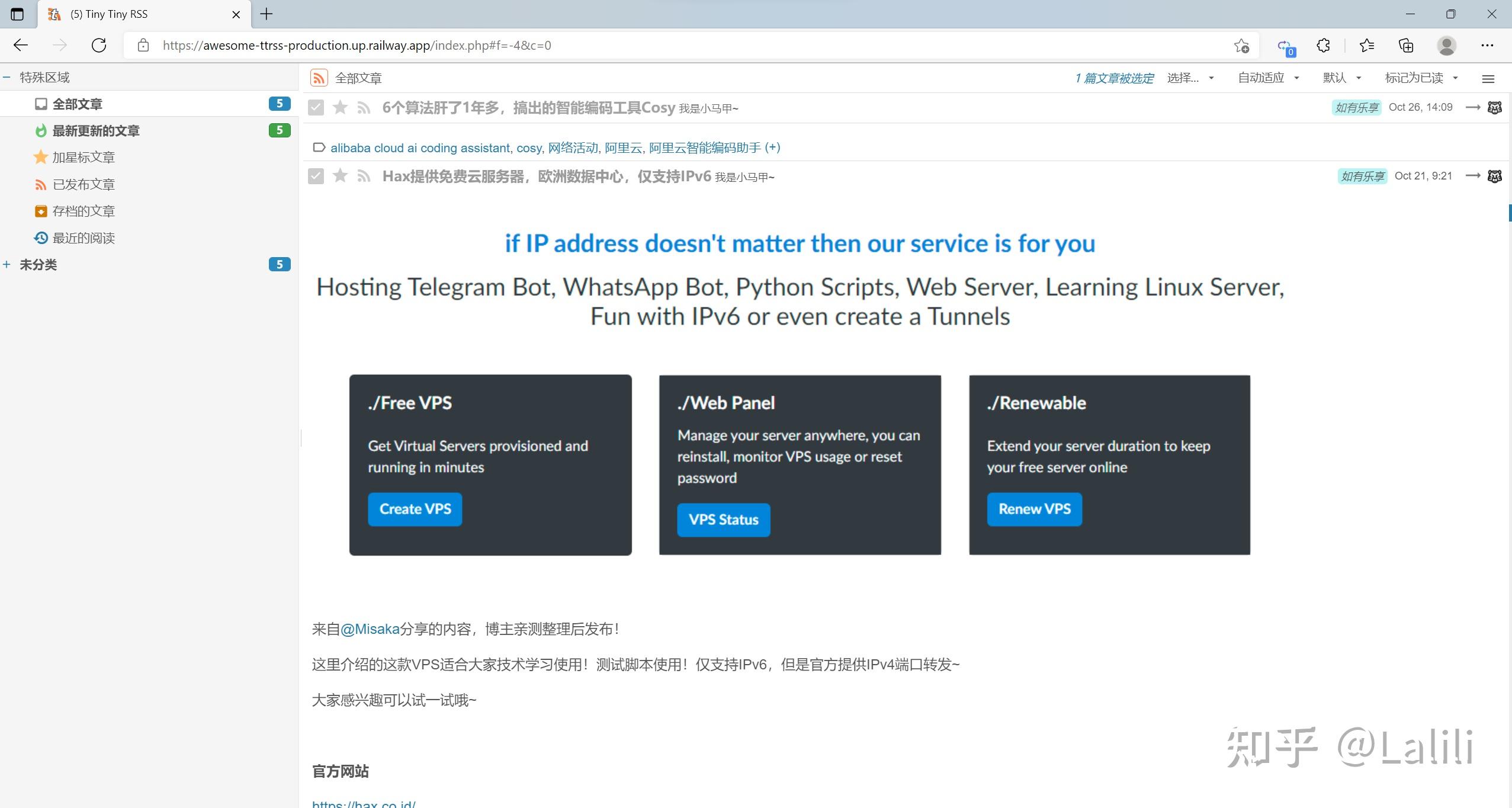The height and width of the screenshot is (808, 1512).
Task: Click the cosy tag link
Action: [529, 148]
